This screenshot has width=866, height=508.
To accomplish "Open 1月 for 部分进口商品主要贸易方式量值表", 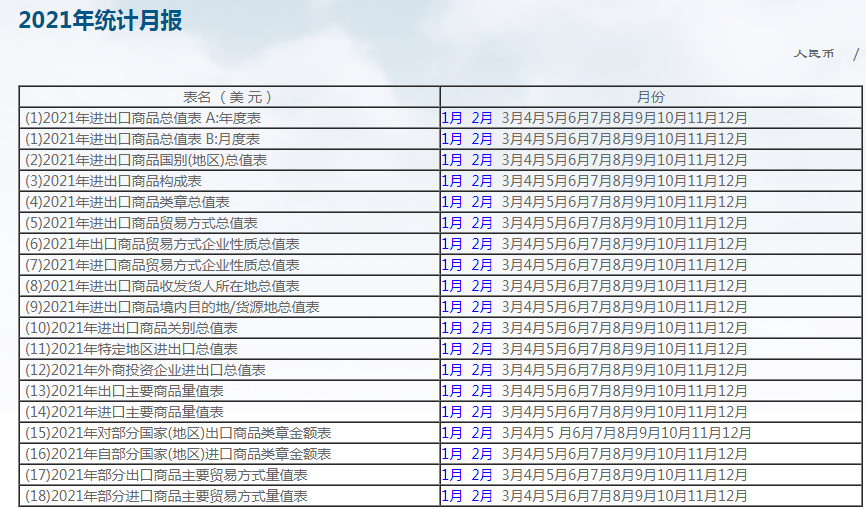I will click(452, 496).
